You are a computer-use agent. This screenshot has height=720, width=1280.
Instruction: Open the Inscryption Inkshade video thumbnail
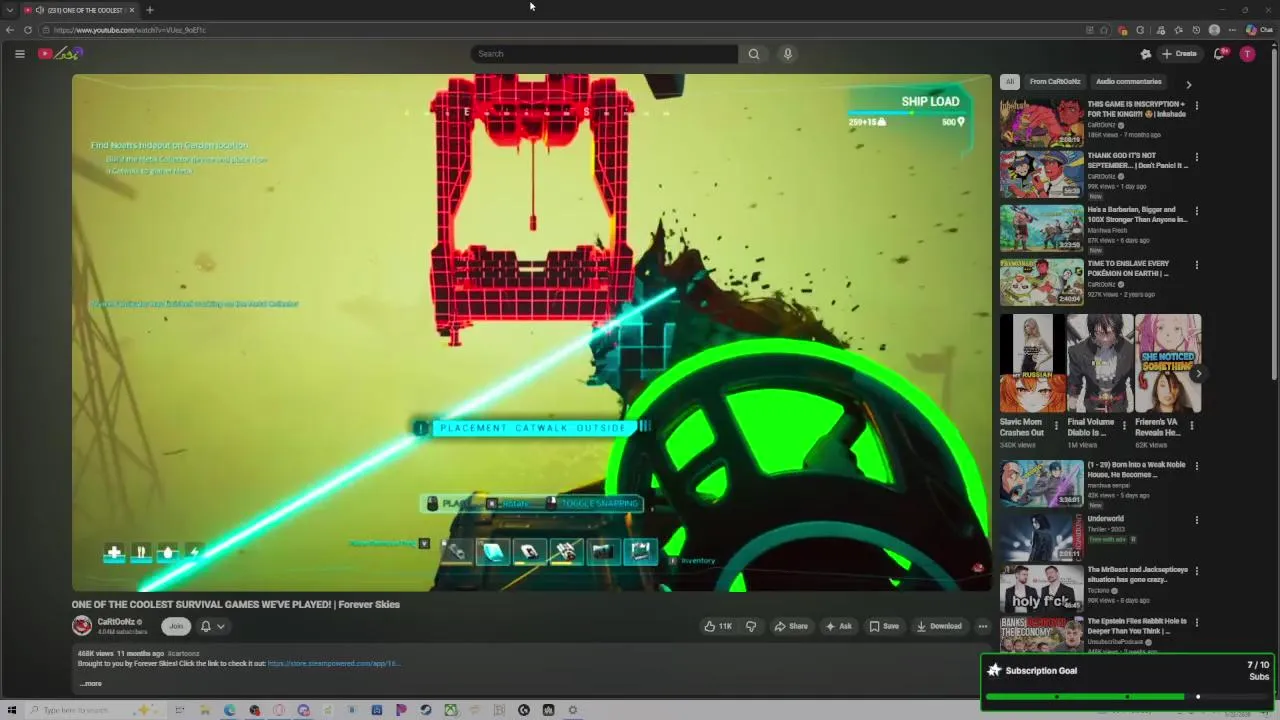pos(1041,122)
